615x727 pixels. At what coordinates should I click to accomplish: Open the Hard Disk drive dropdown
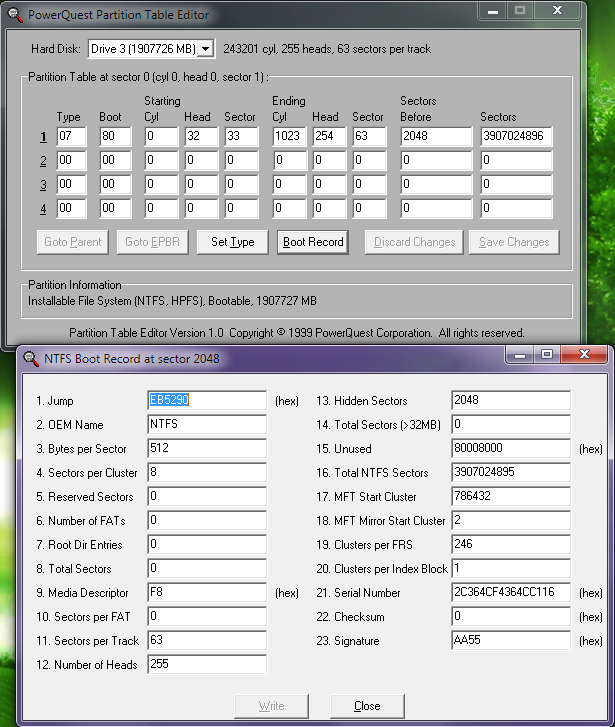[205, 49]
